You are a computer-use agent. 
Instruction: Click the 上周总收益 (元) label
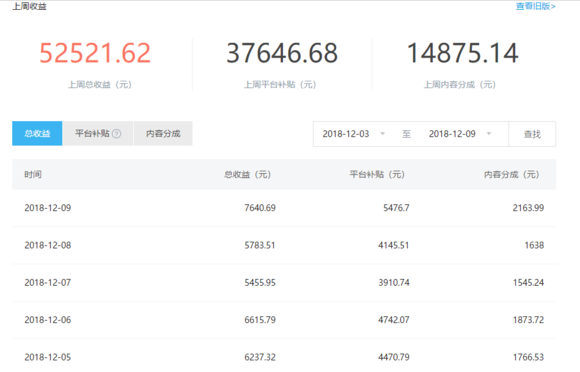(100, 85)
